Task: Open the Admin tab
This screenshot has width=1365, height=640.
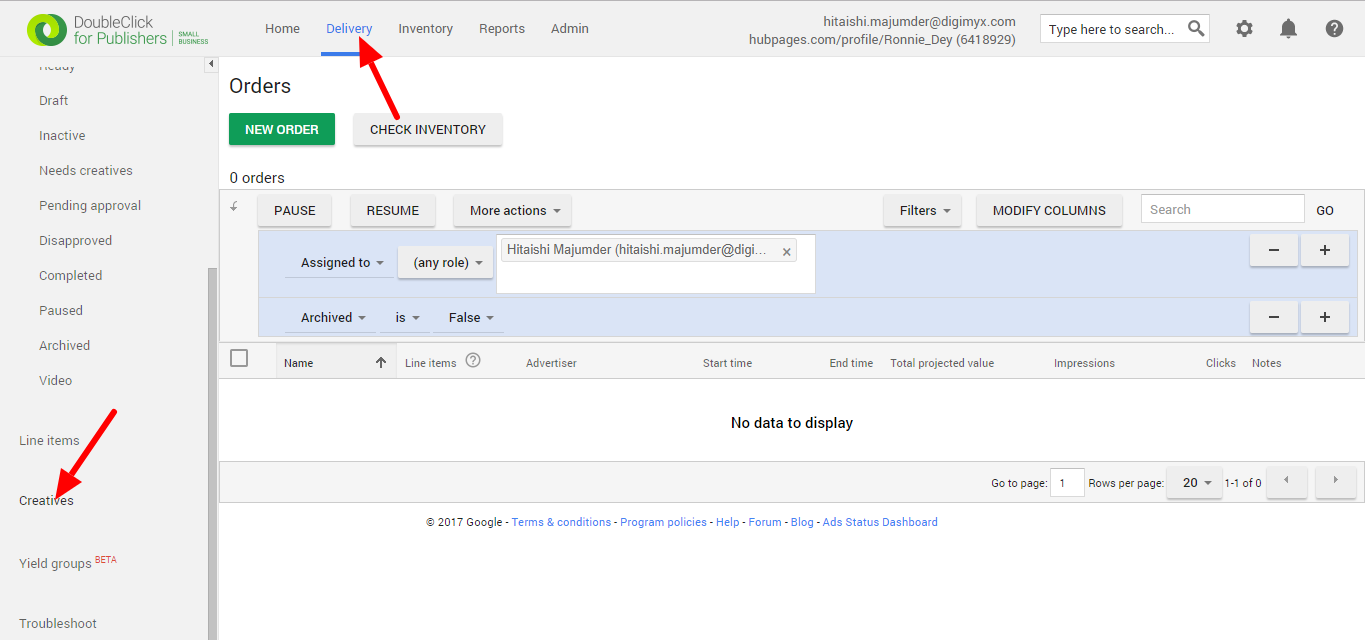Action: pos(569,28)
